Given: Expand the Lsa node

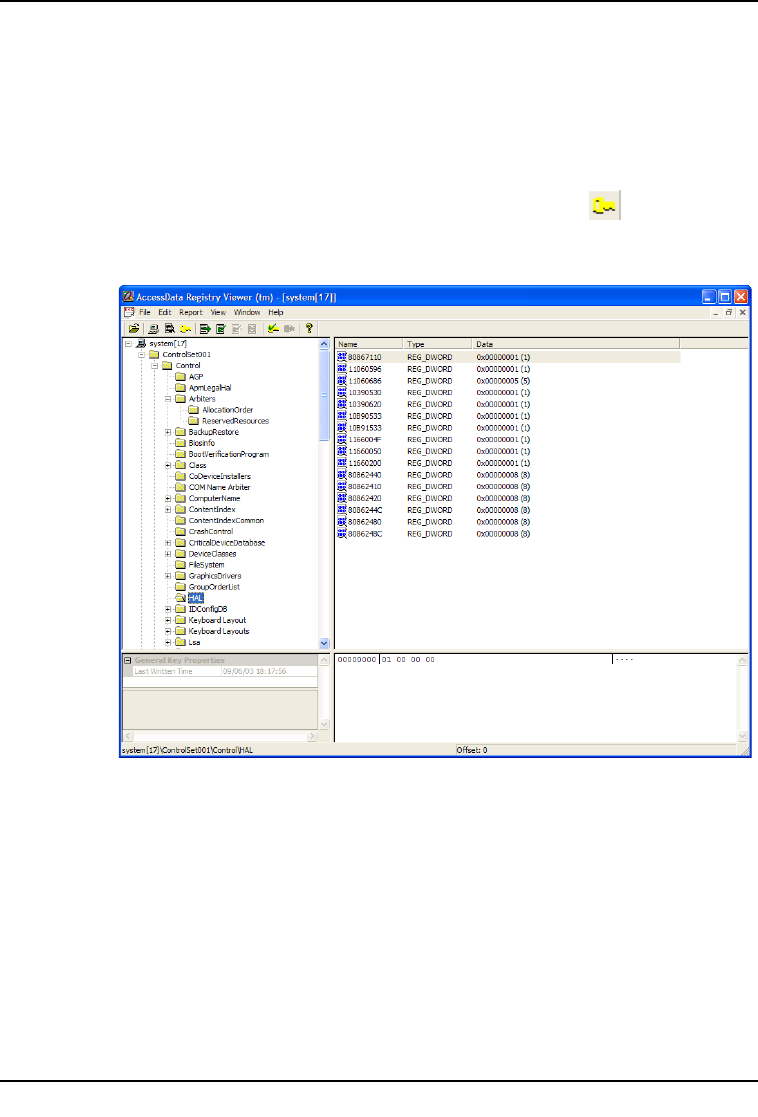Looking at the screenshot, I should point(168,642).
